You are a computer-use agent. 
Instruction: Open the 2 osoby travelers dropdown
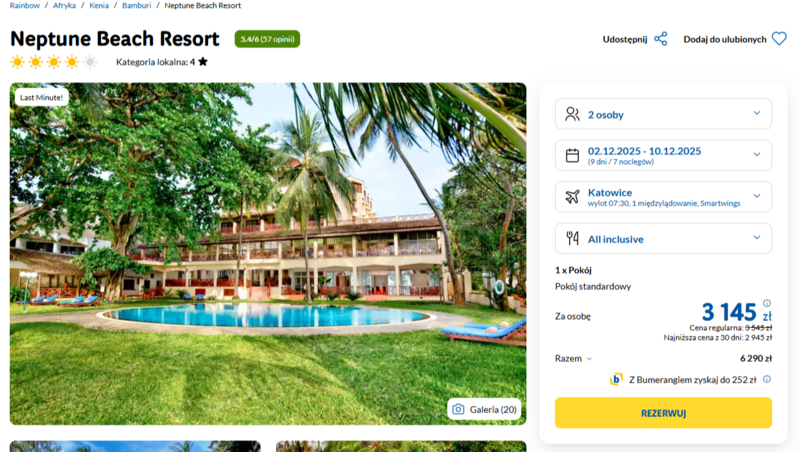coord(663,114)
